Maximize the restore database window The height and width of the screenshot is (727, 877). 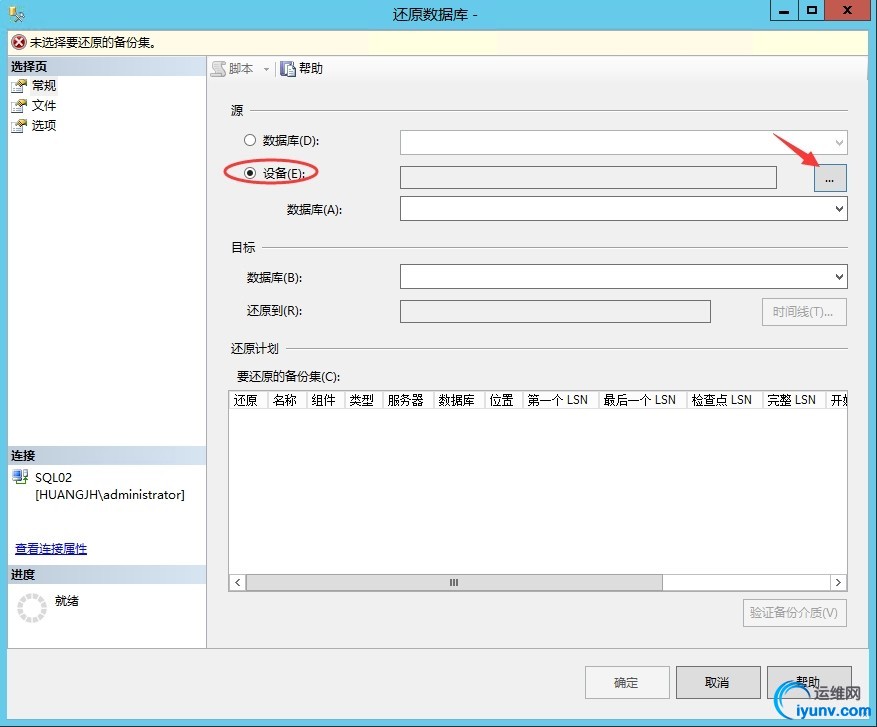(x=812, y=11)
